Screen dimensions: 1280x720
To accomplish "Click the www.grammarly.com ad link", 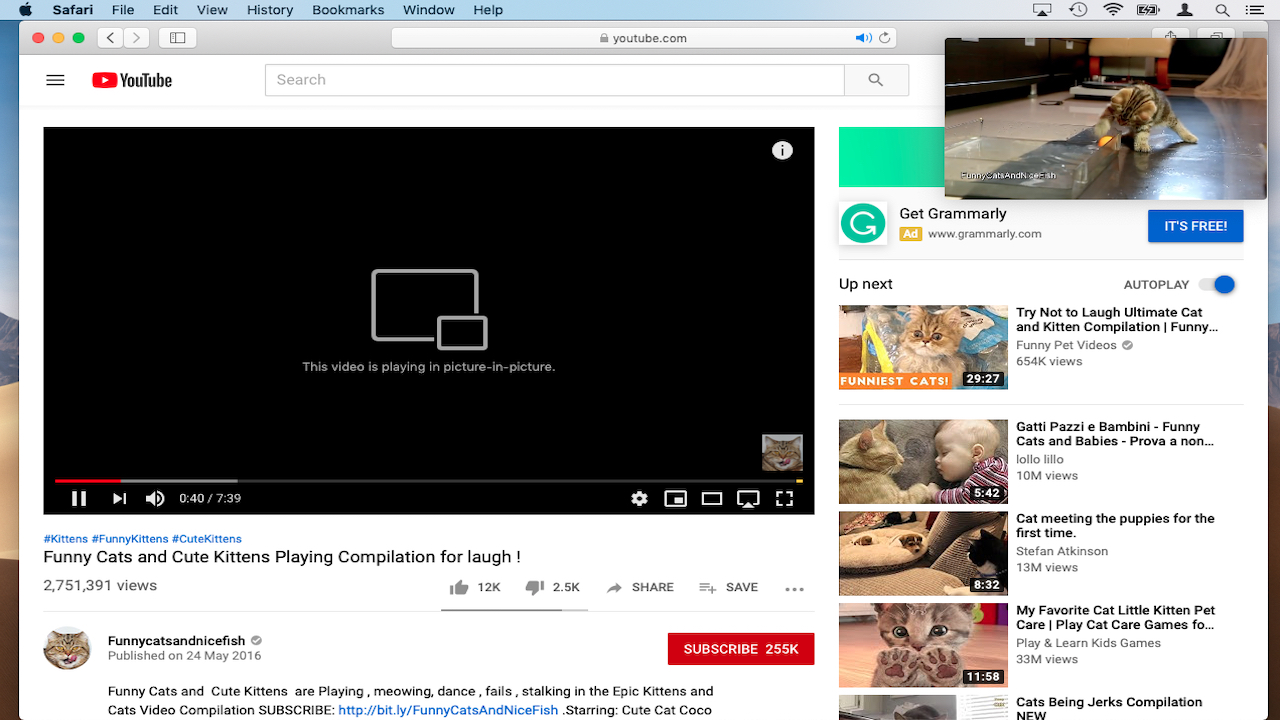I will (985, 234).
